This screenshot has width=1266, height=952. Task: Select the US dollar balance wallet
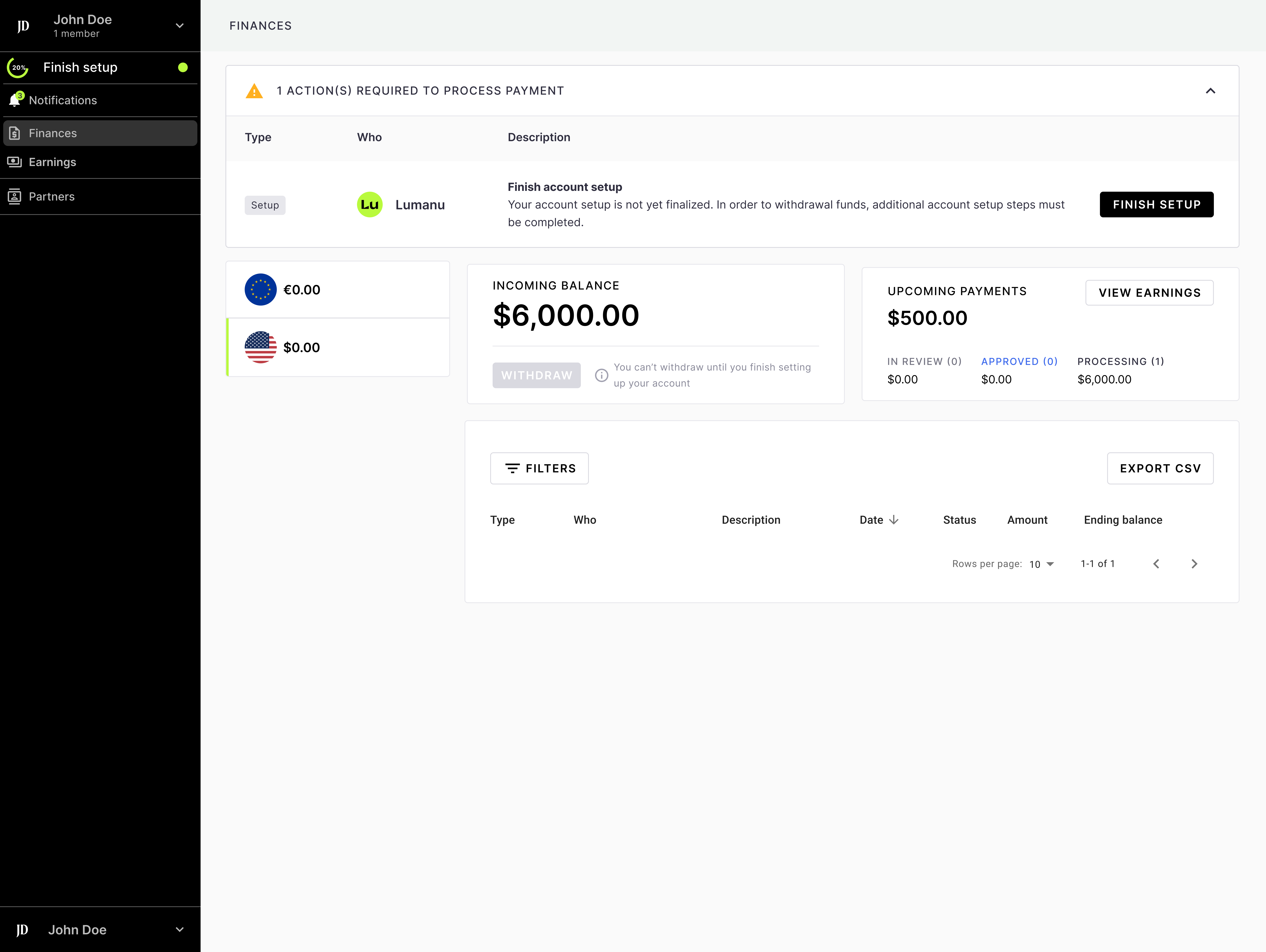pyautogui.click(x=338, y=347)
